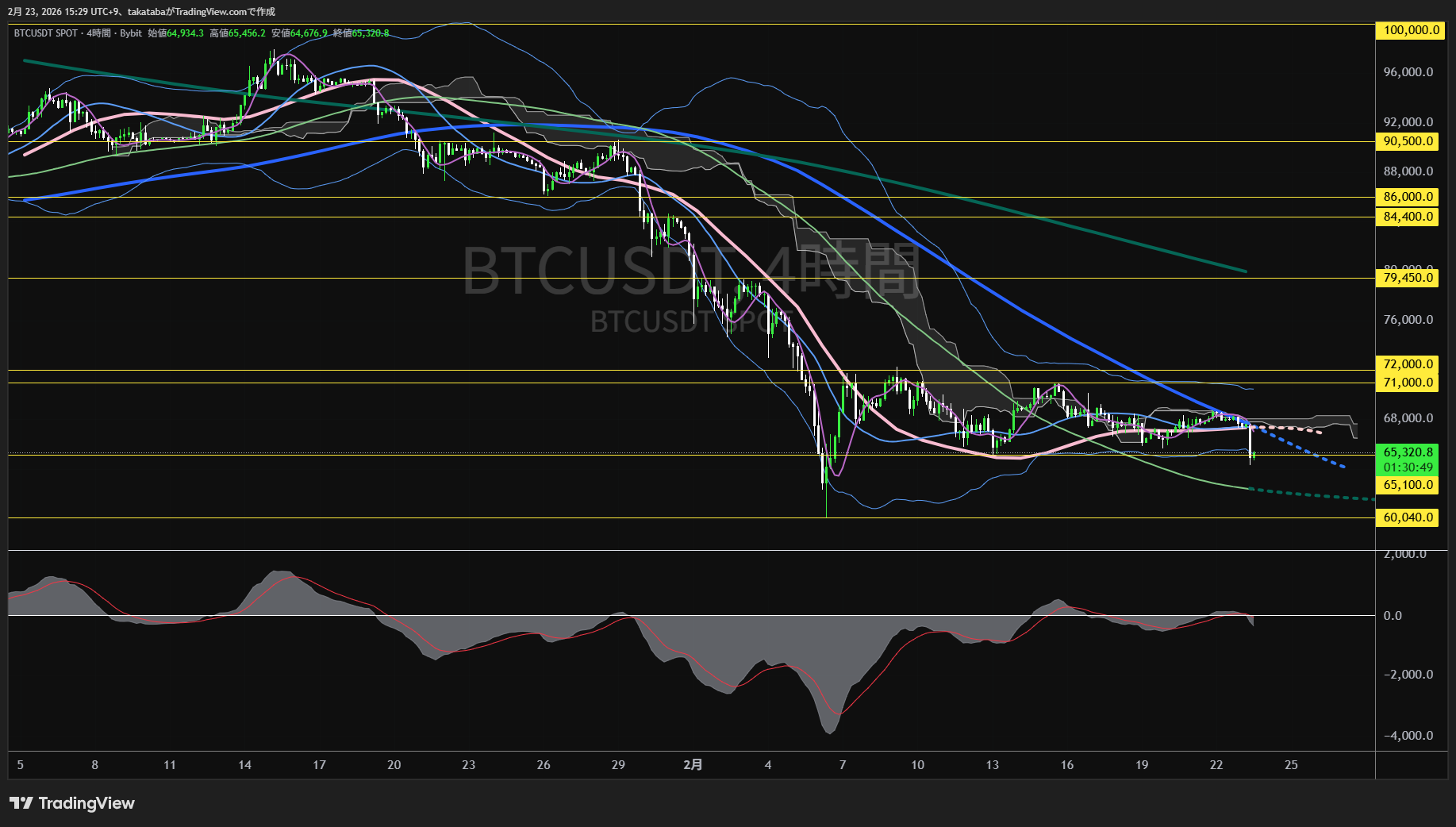Click the date label 25 on time axis
This screenshot has width=1456, height=827.
click(x=1291, y=765)
